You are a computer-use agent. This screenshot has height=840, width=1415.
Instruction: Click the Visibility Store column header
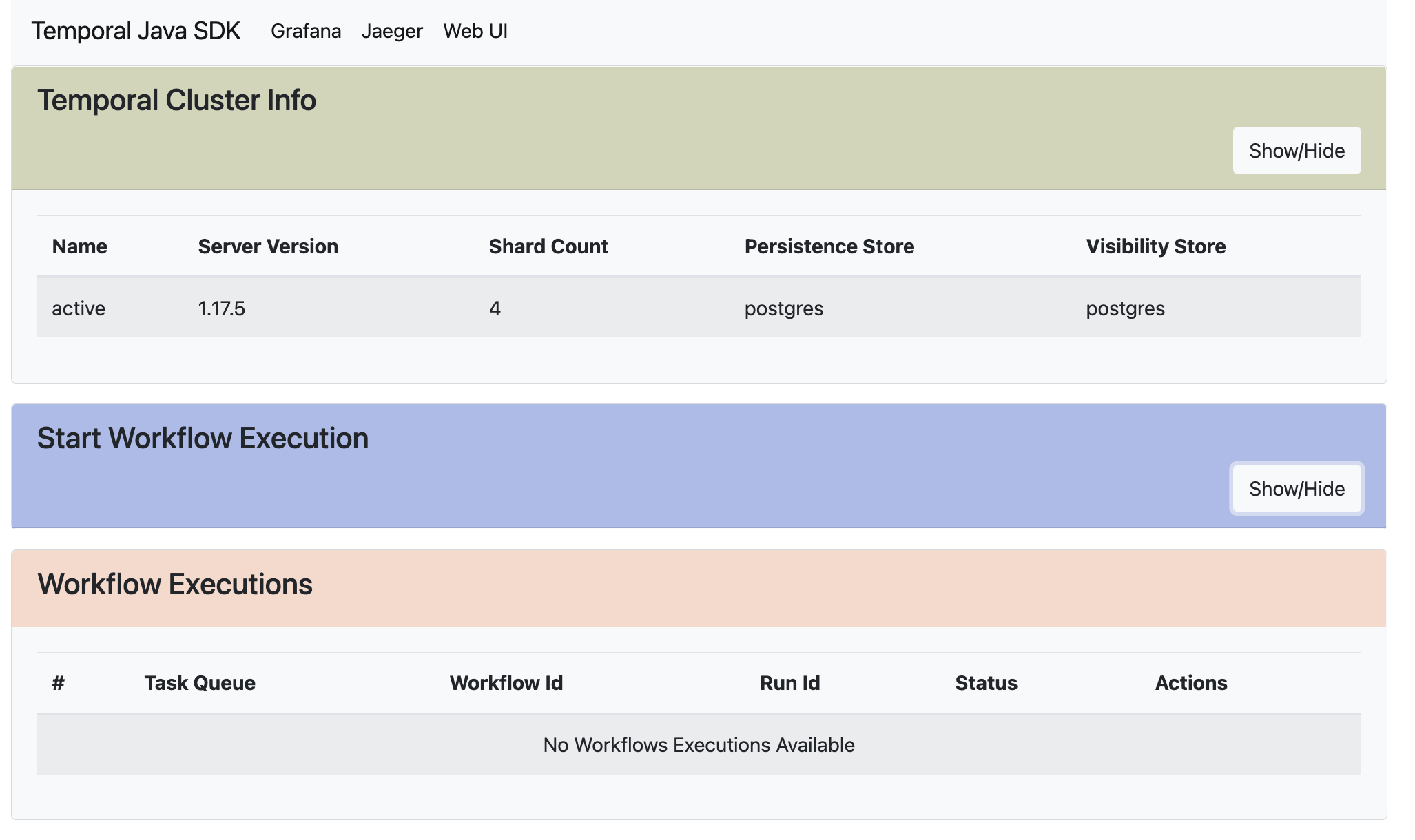tap(1155, 246)
